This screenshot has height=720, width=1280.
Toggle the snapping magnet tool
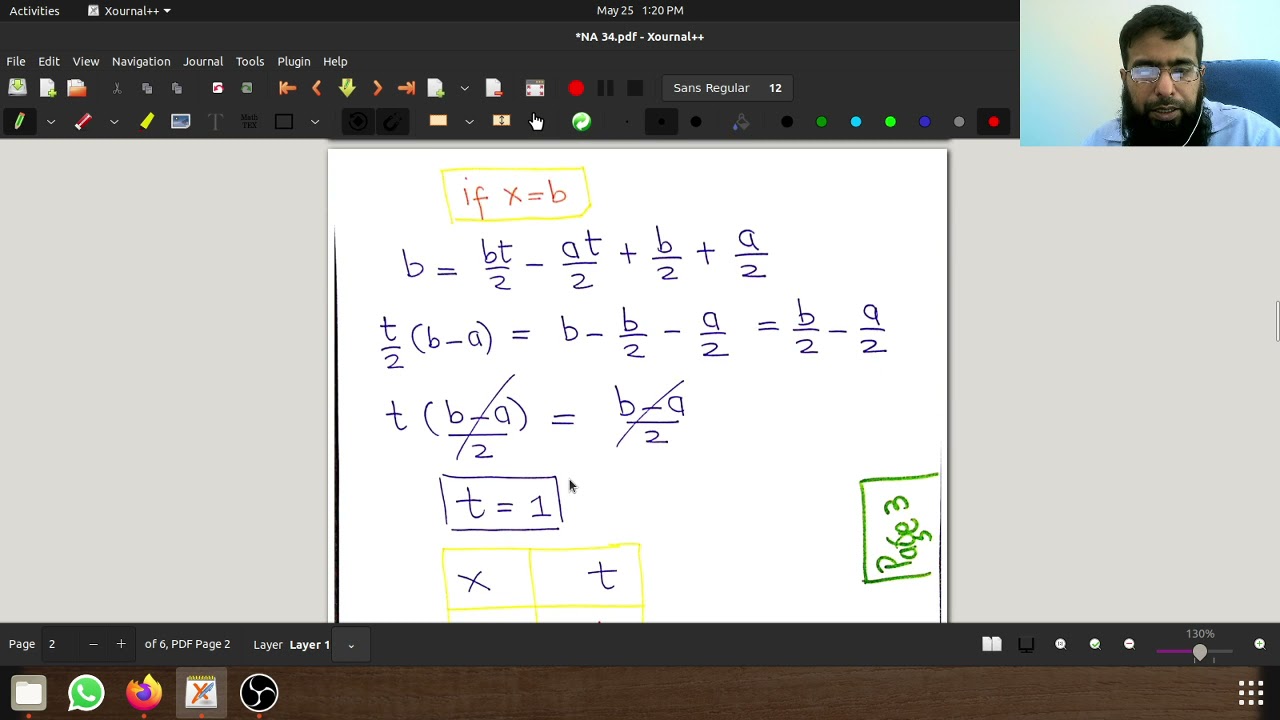coord(392,122)
